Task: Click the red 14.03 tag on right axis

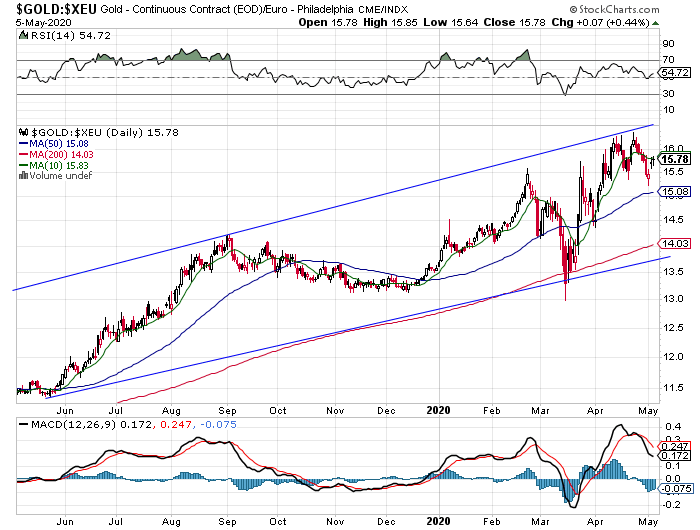Action: pos(676,243)
